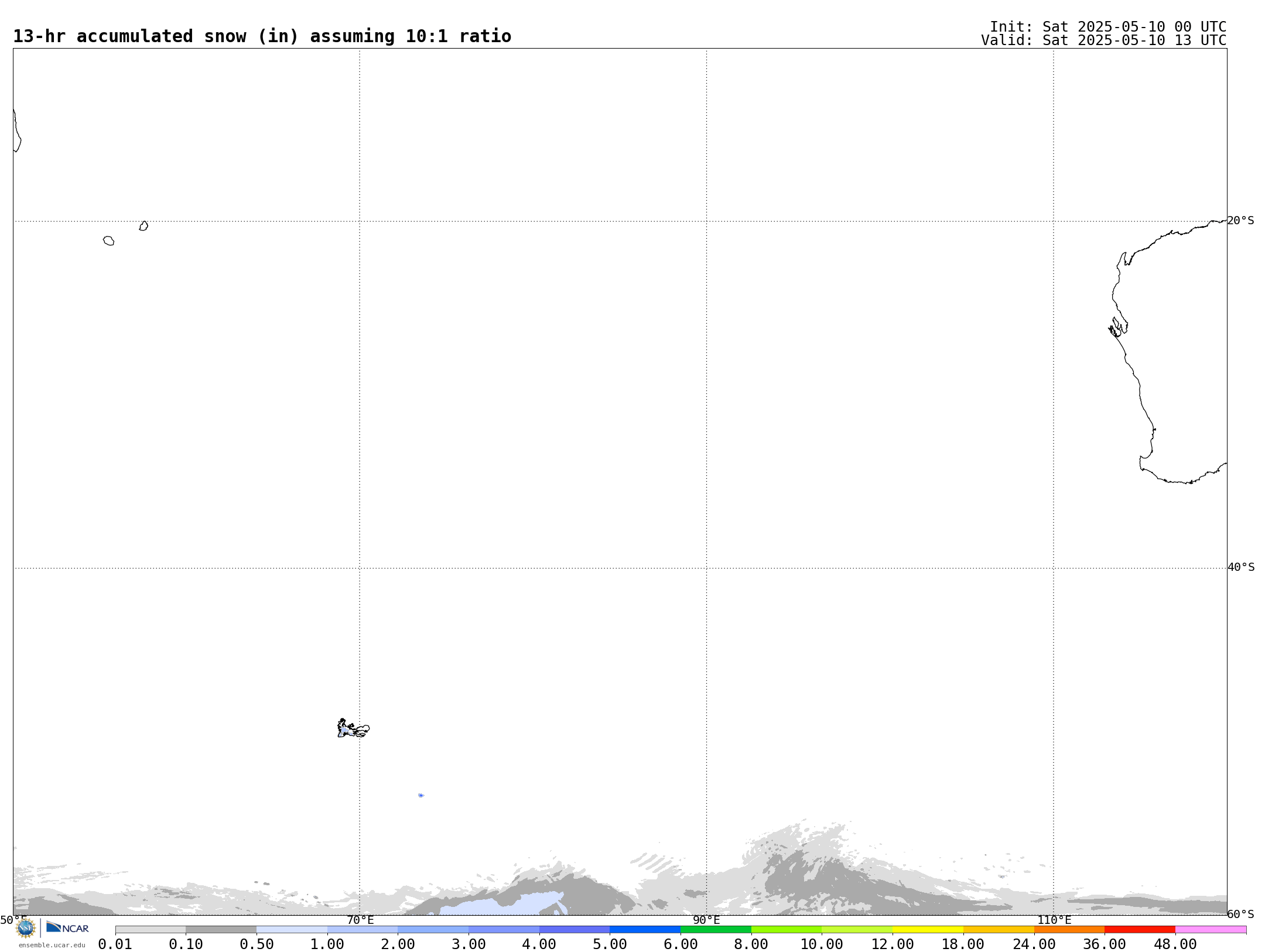Click the pink 48.00 colorbar swatch
The width and height of the screenshot is (1265, 952).
pos(1211,930)
